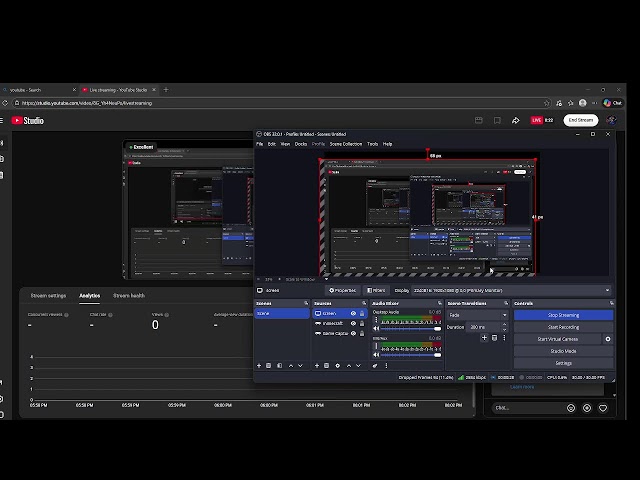
Task: Remove configurable transition with trash icon
Action: click(x=494, y=338)
